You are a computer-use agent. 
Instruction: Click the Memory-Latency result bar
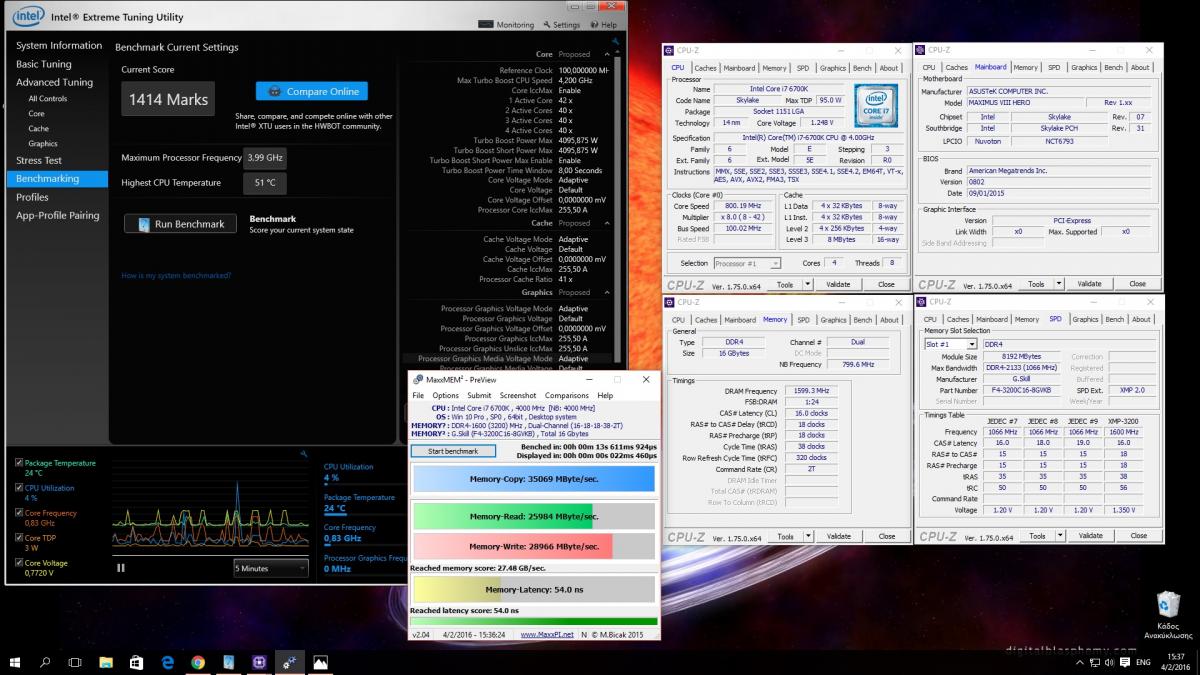(534, 590)
